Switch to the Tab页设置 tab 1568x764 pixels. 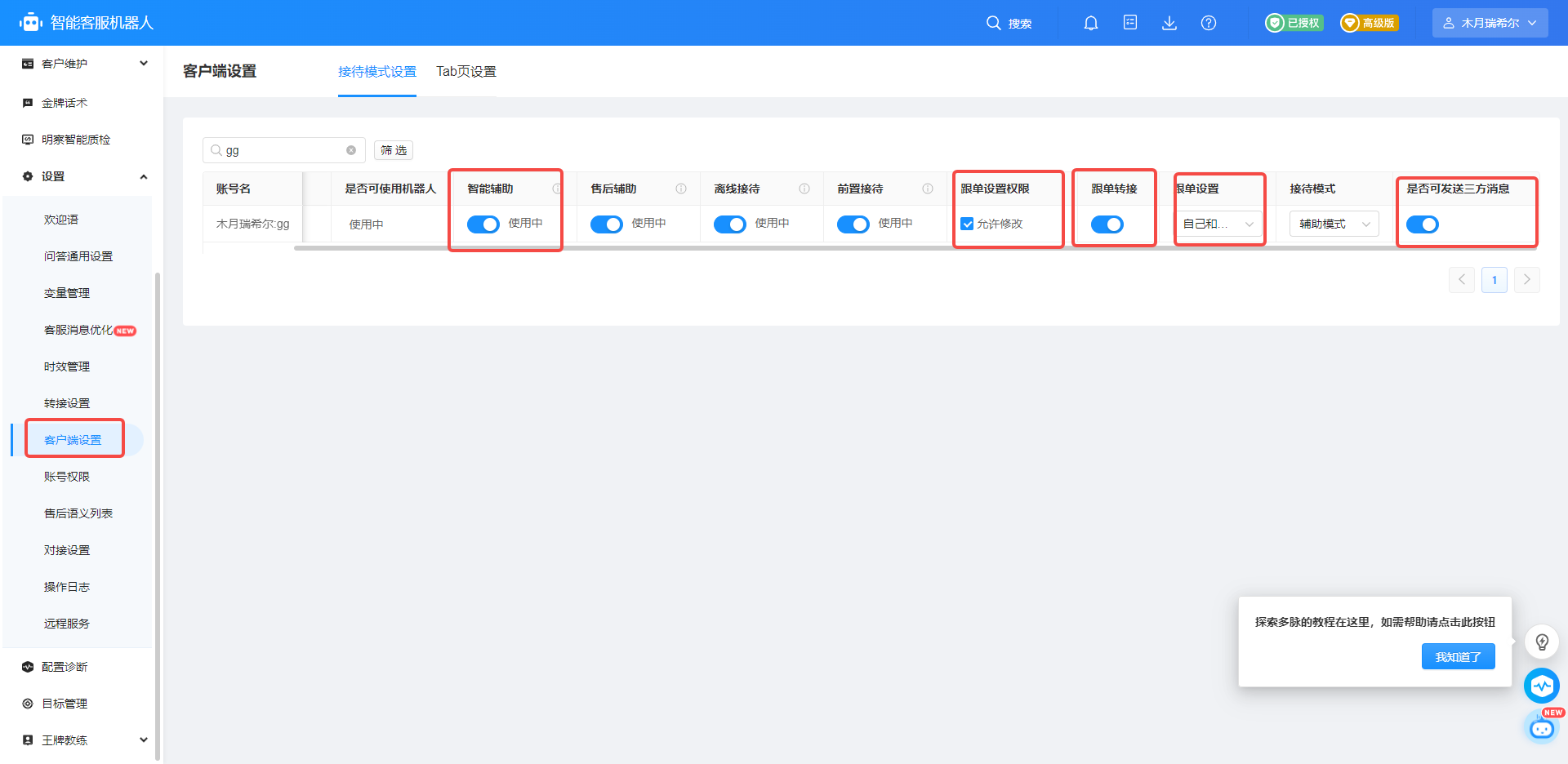[x=466, y=72]
